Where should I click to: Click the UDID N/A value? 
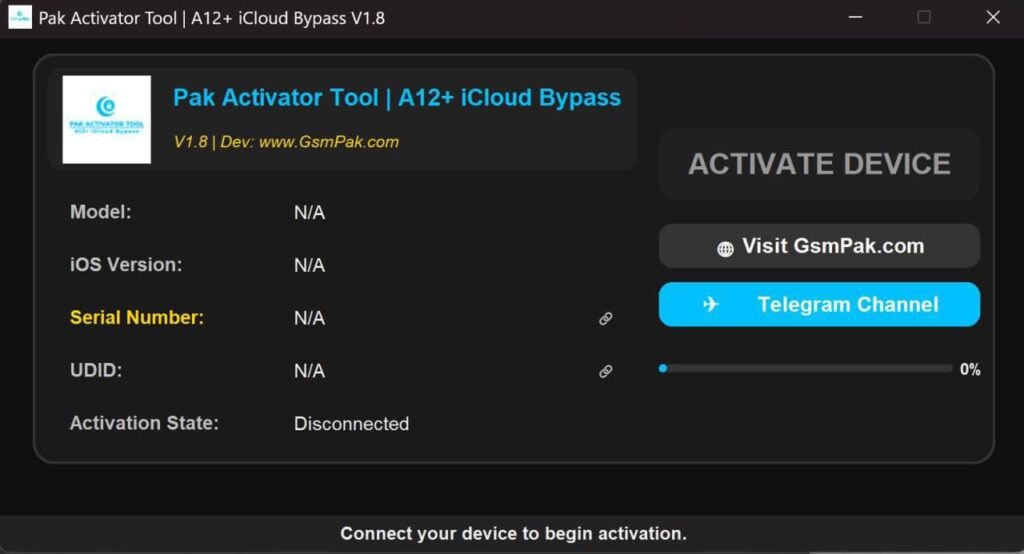309,371
